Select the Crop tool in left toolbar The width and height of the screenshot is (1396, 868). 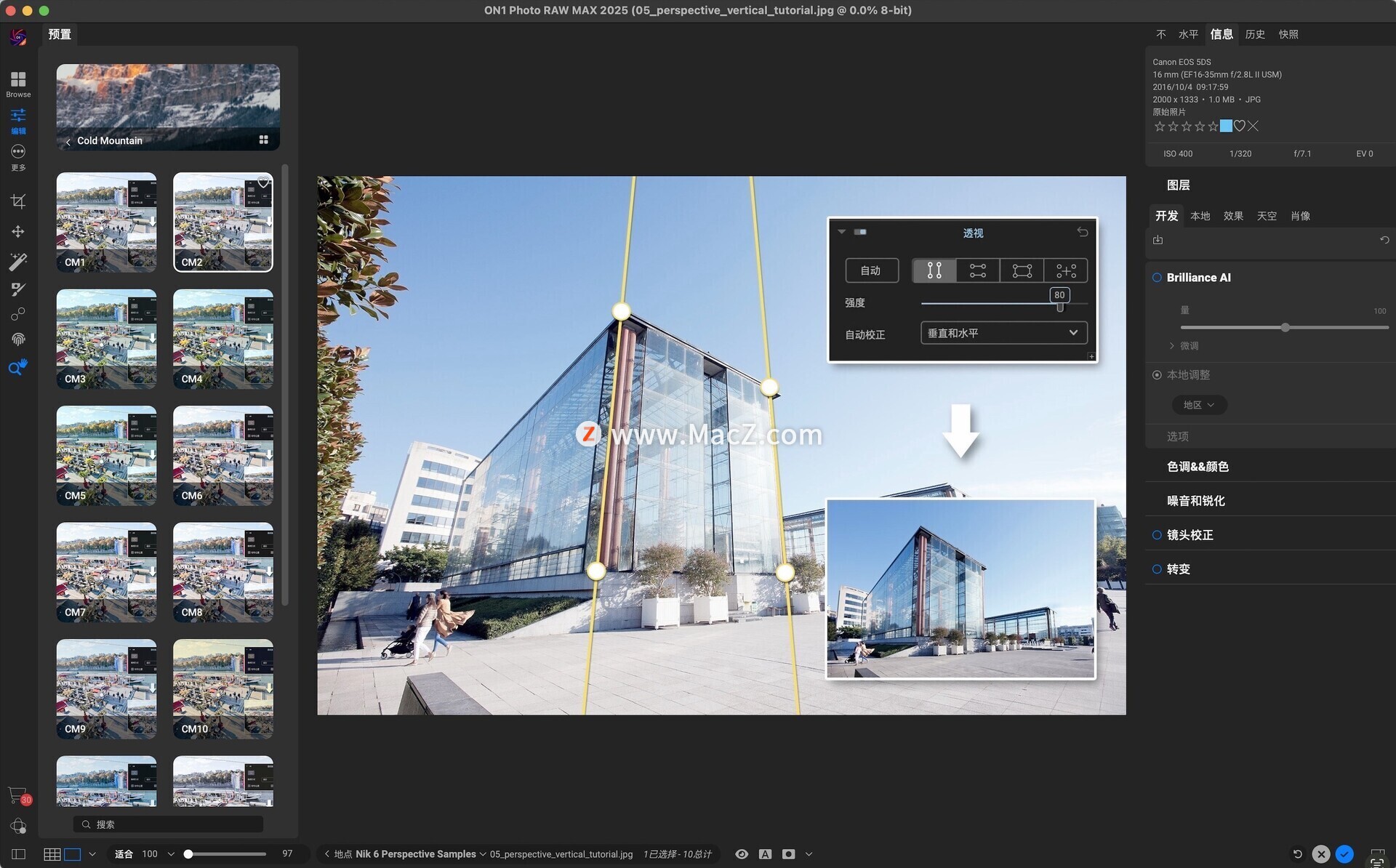click(x=18, y=201)
